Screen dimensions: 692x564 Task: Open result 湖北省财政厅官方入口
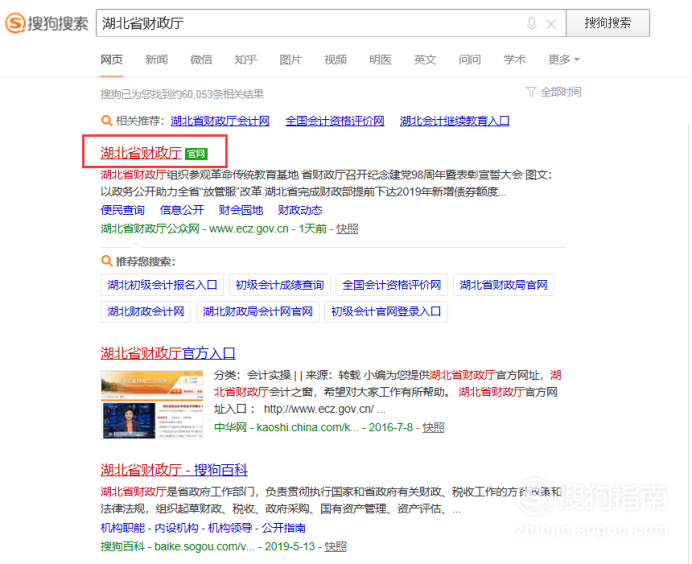168,353
